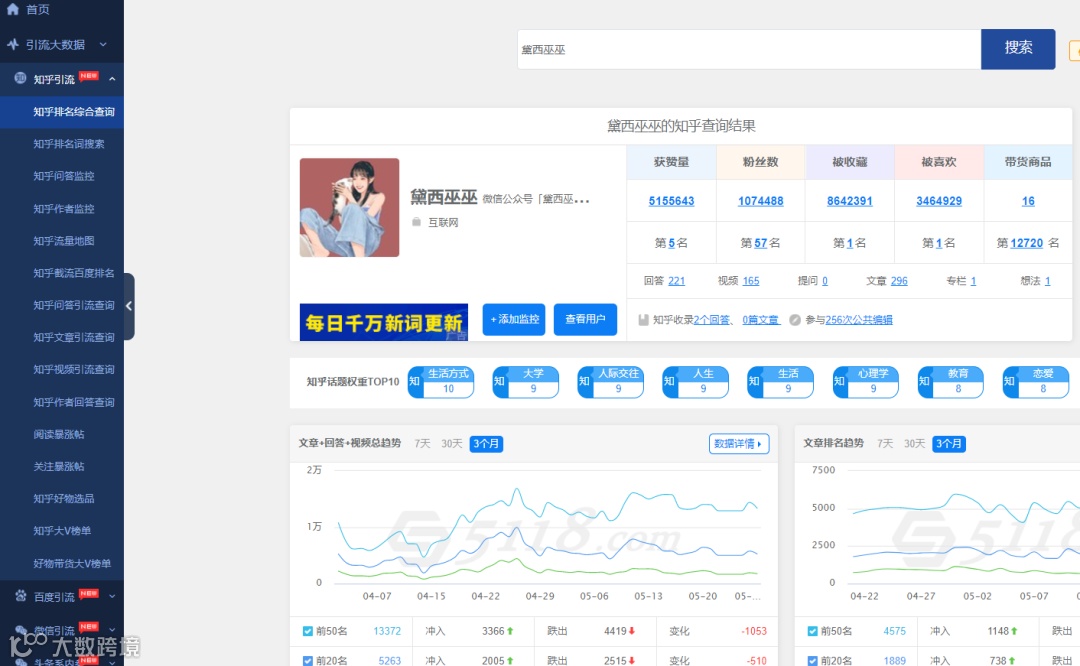The height and width of the screenshot is (666, 1080).
Task: Click the 黛西巫巫 profile avatar
Action: click(x=349, y=207)
